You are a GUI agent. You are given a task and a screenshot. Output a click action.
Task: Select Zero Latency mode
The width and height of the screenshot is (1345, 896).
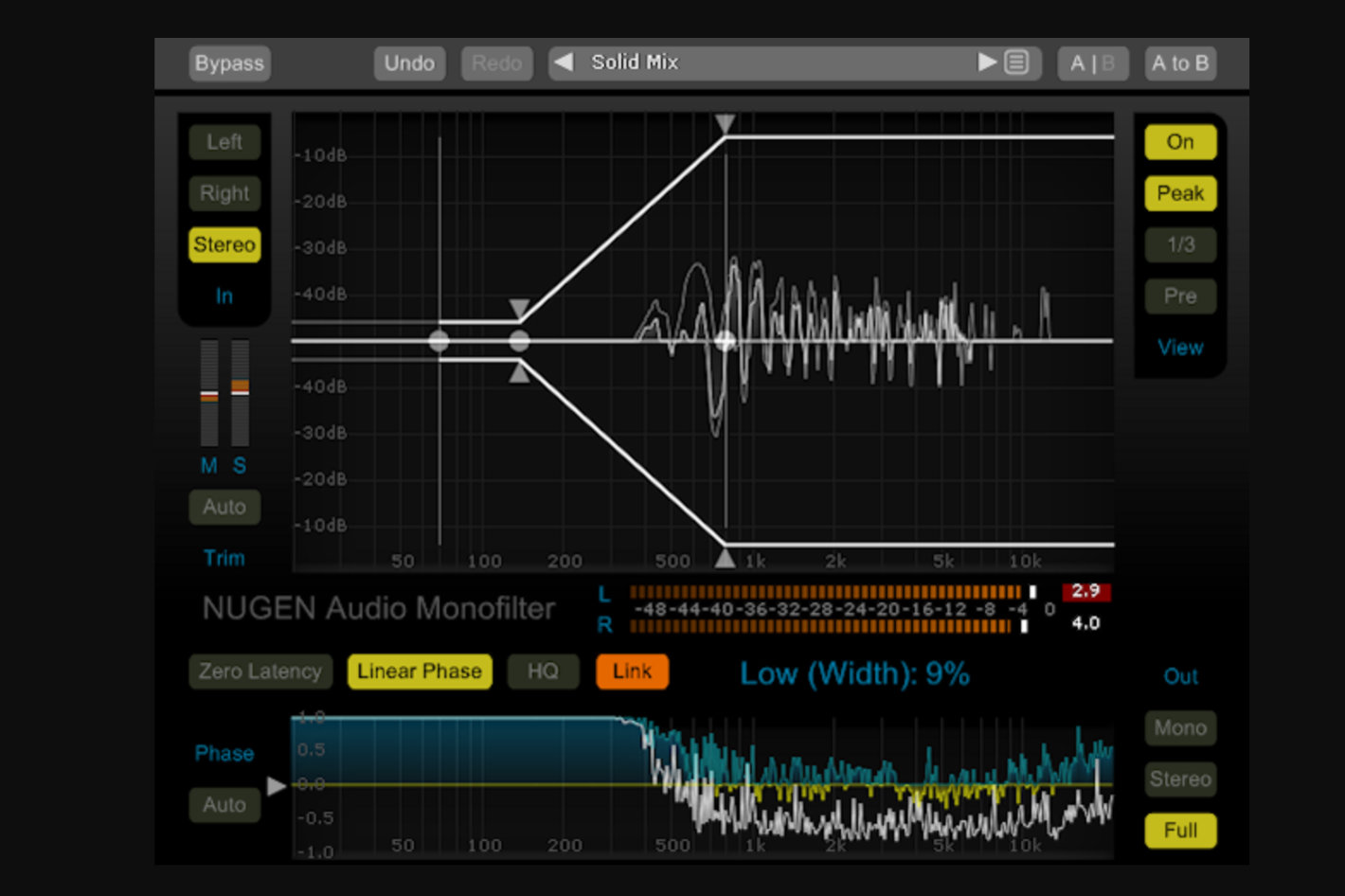260,672
